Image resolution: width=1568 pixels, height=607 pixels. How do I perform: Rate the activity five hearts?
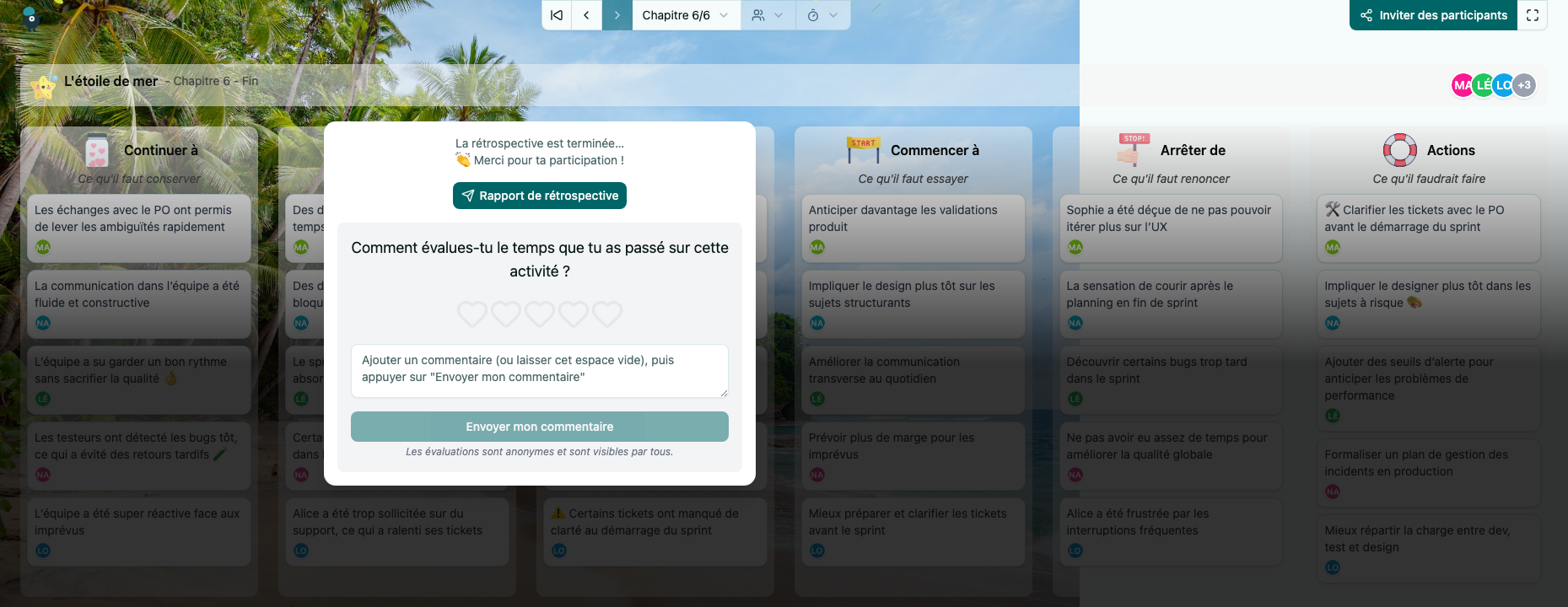click(x=607, y=314)
